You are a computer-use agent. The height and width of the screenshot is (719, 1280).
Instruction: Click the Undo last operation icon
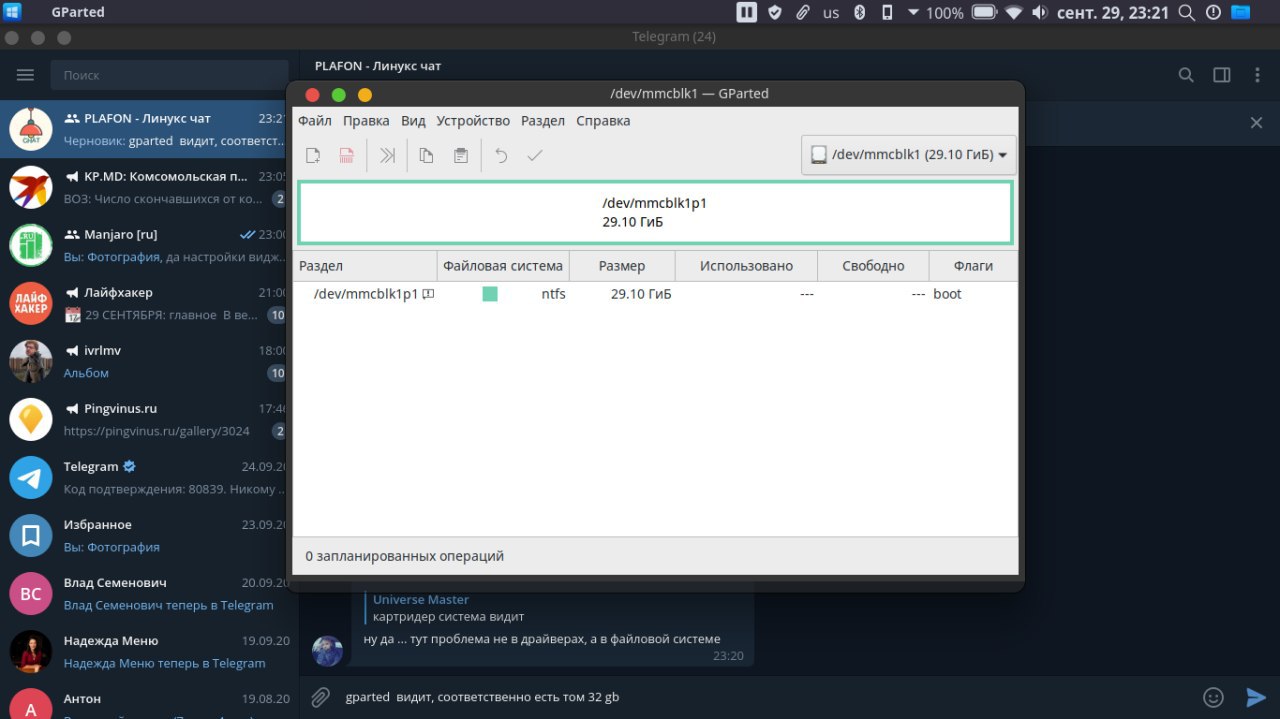pos(501,155)
